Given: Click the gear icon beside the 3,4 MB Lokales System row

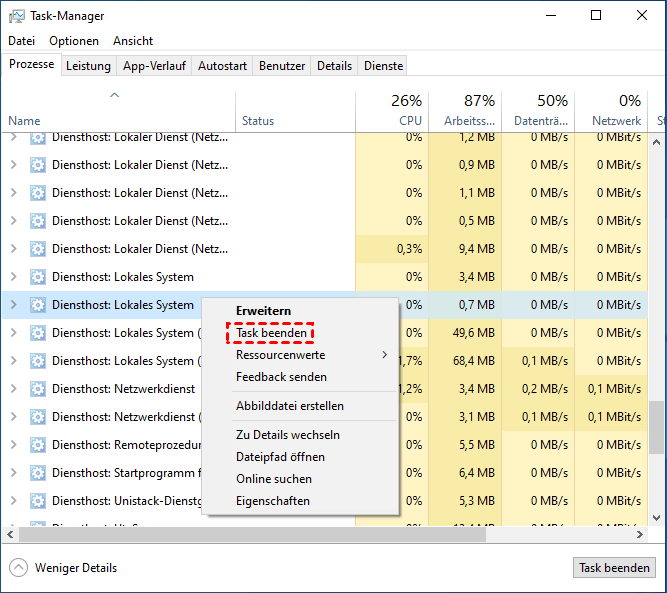Looking at the screenshot, I should point(38,277).
